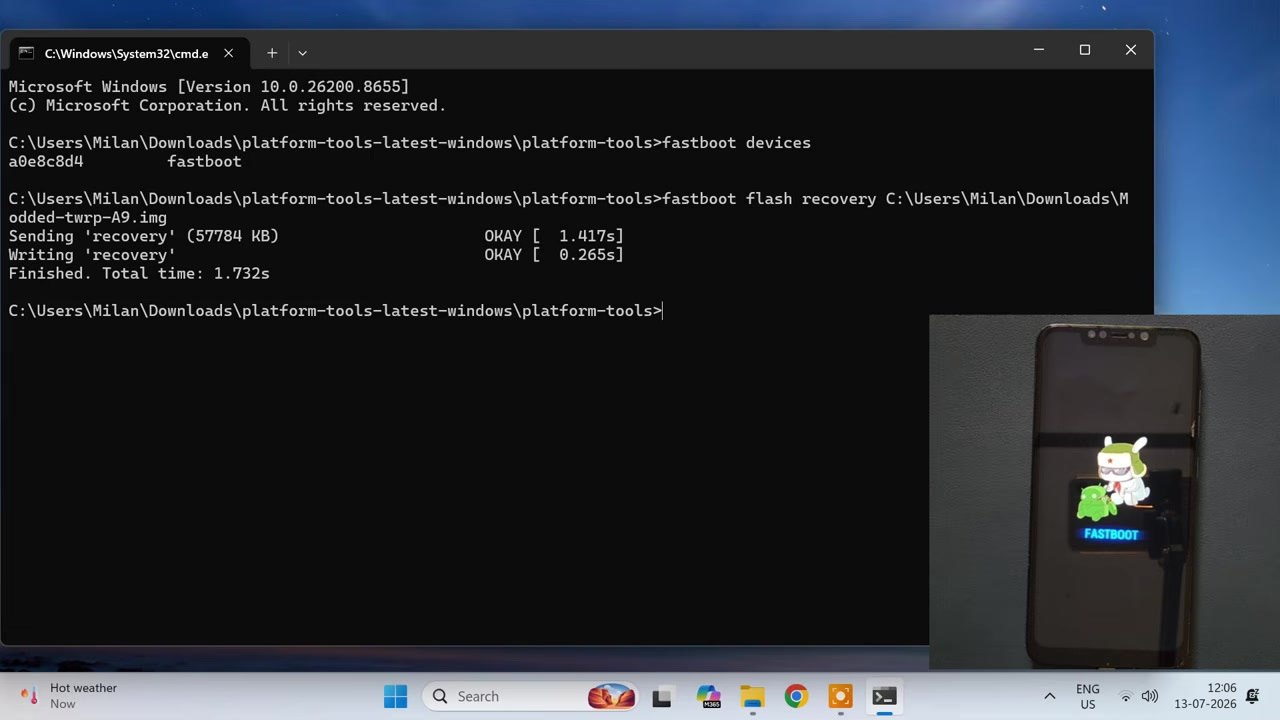Click the Microsoft Windows version line
This screenshot has width=1280, height=720.
209,87
